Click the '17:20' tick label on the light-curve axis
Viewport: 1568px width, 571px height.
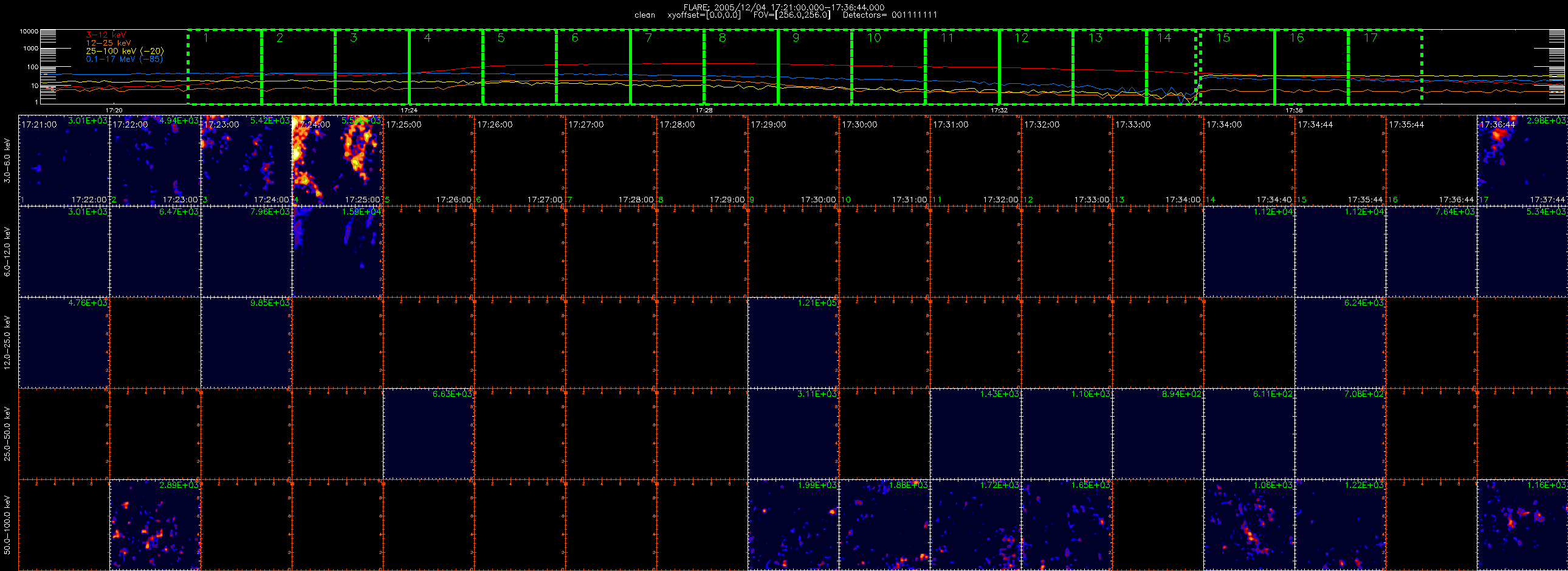point(114,111)
